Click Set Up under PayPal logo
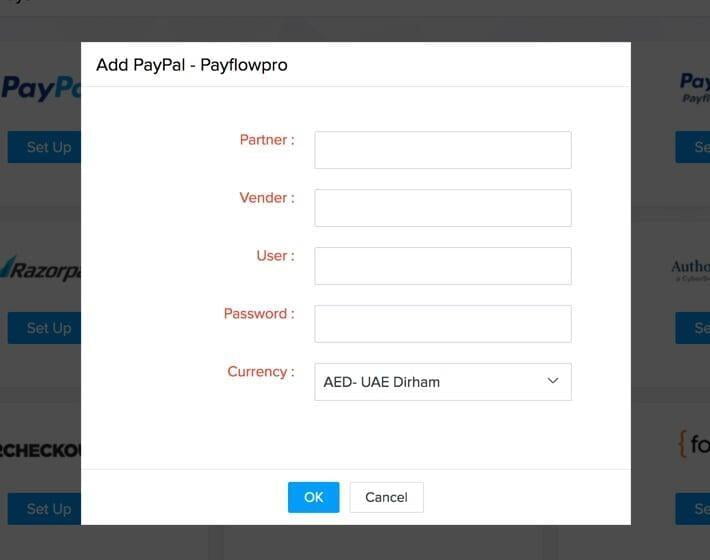 [x=44, y=147]
